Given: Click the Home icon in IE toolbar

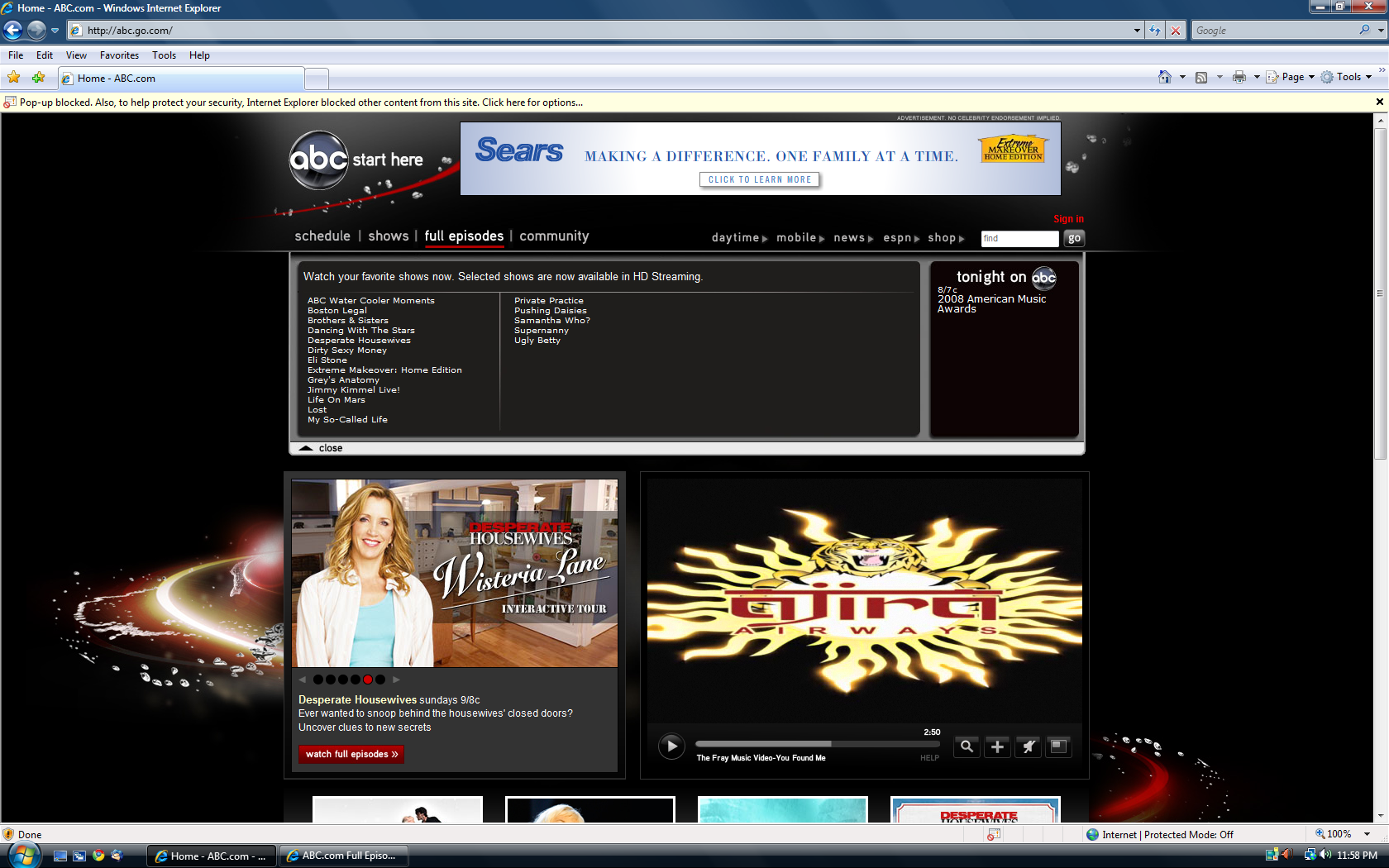Looking at the screenshot, I should 1164,77.
